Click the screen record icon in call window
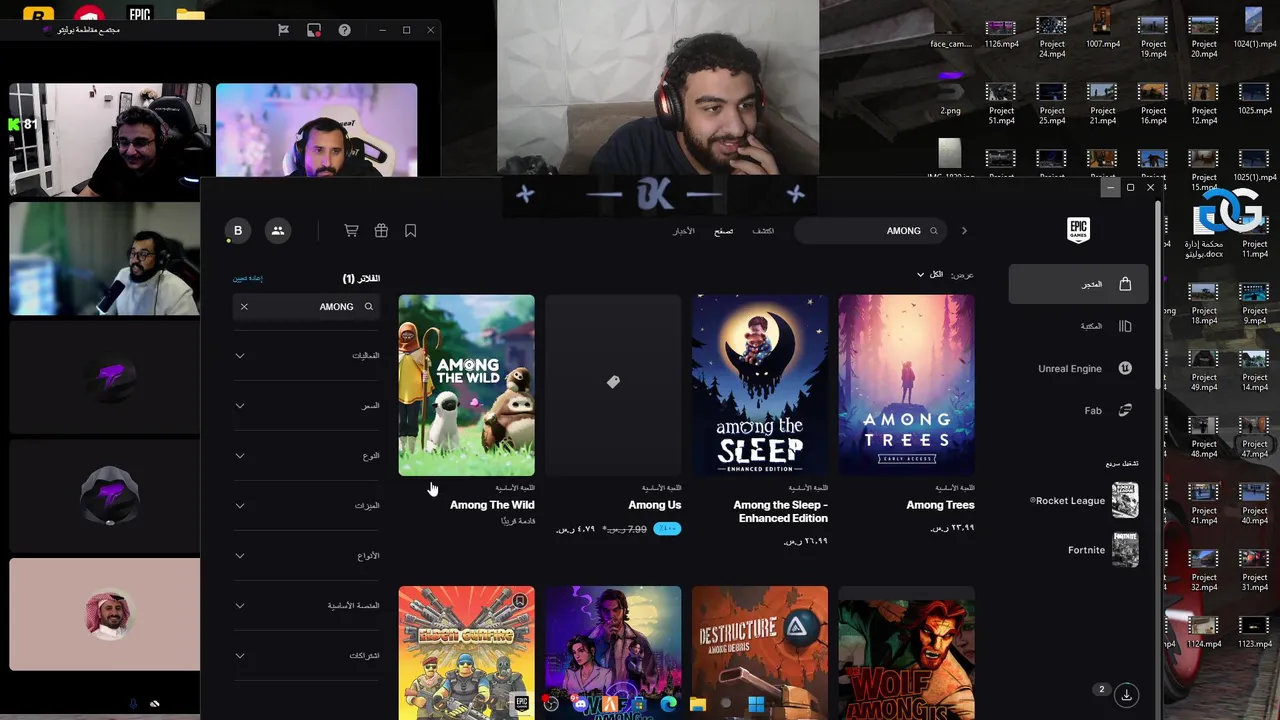Image resolution: width=1280 pixels, height=720 pixels. click(314, 30)
